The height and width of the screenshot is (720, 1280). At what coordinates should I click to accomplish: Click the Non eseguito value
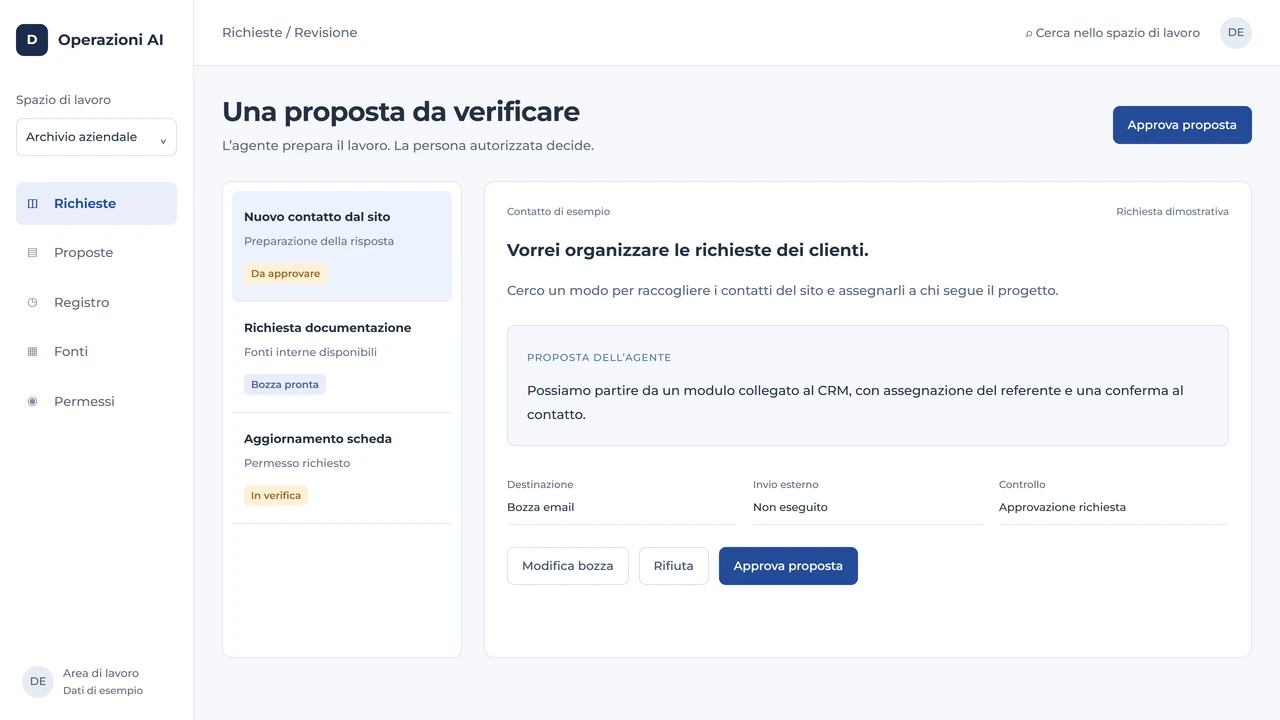790,507
